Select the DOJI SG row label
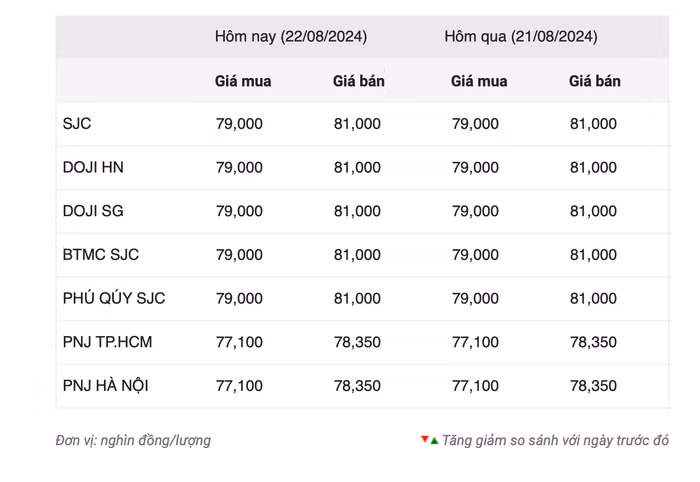This screenshot has height=482, width=700. pyautogui.click(x=93, y=211)
